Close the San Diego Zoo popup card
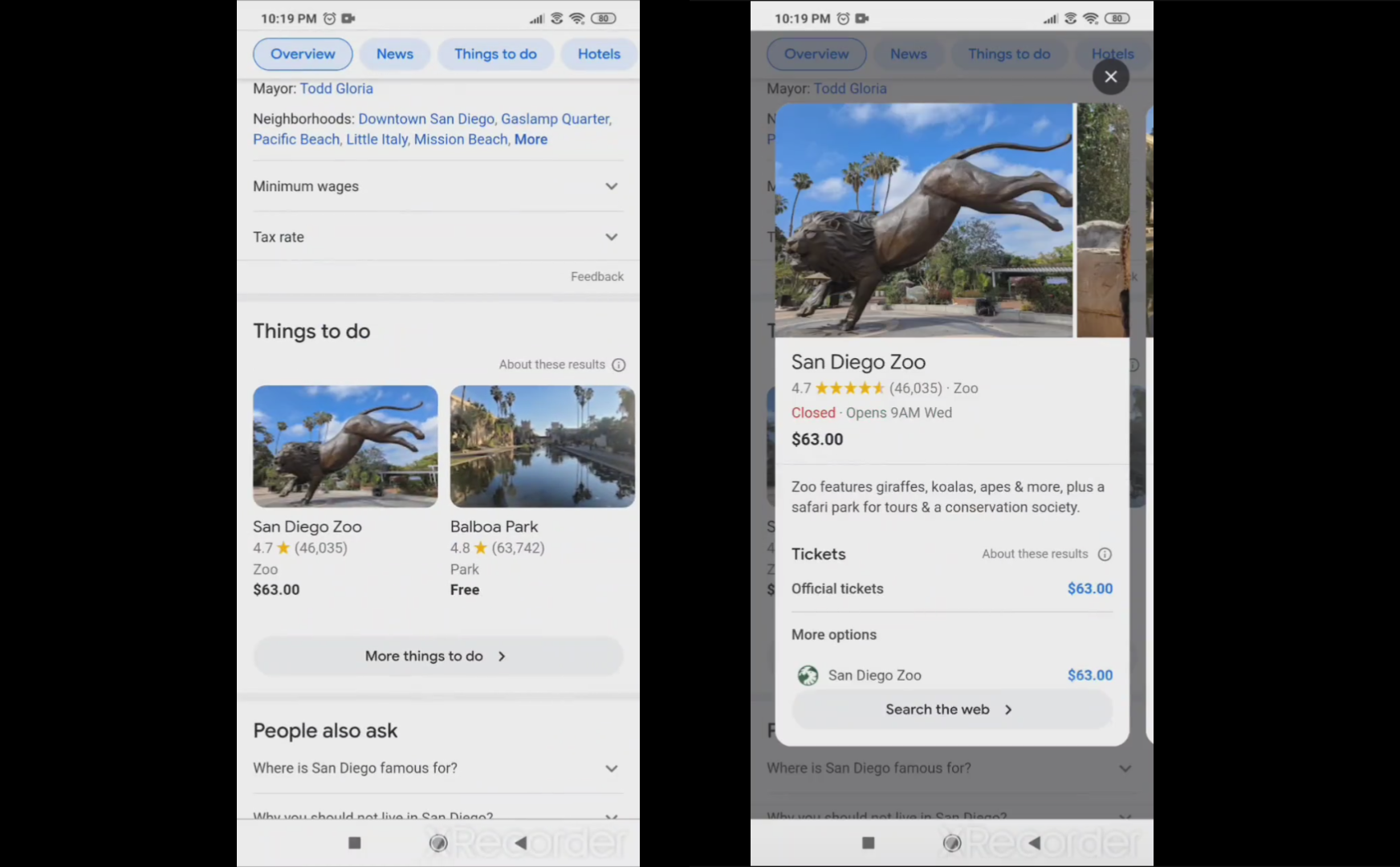The image size is (1400, 867). click(1111, 77)
